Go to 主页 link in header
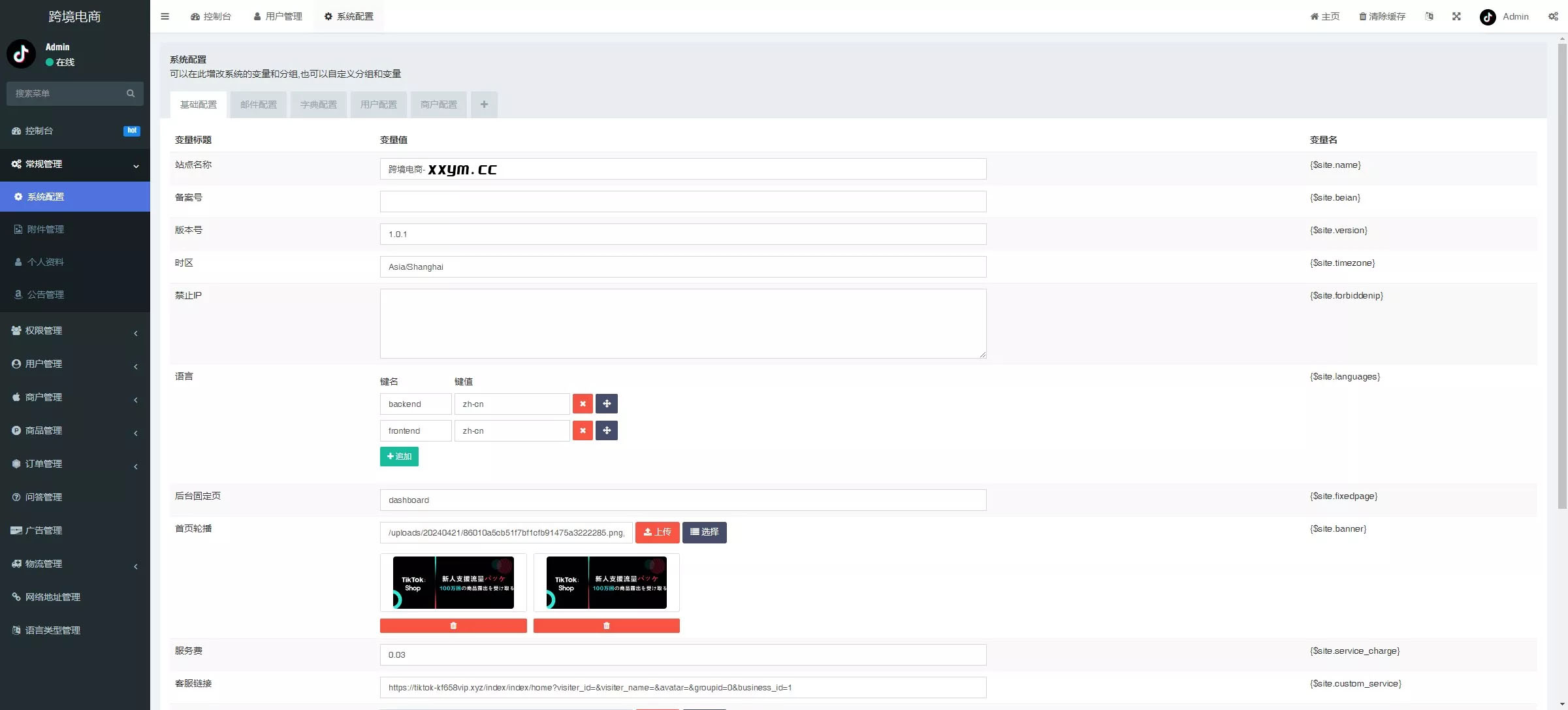 (x=1325, y=16)
